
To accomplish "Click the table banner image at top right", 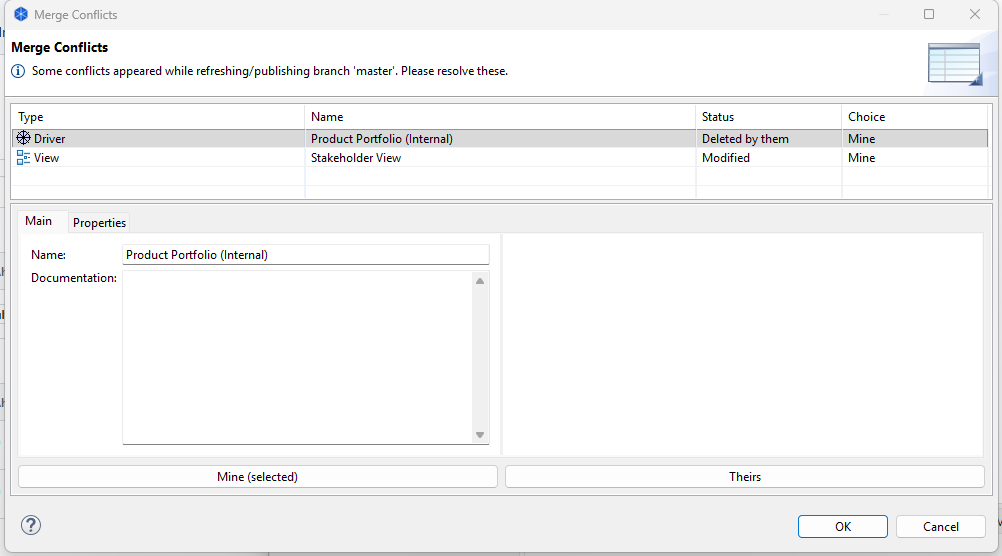I will 954,64.
